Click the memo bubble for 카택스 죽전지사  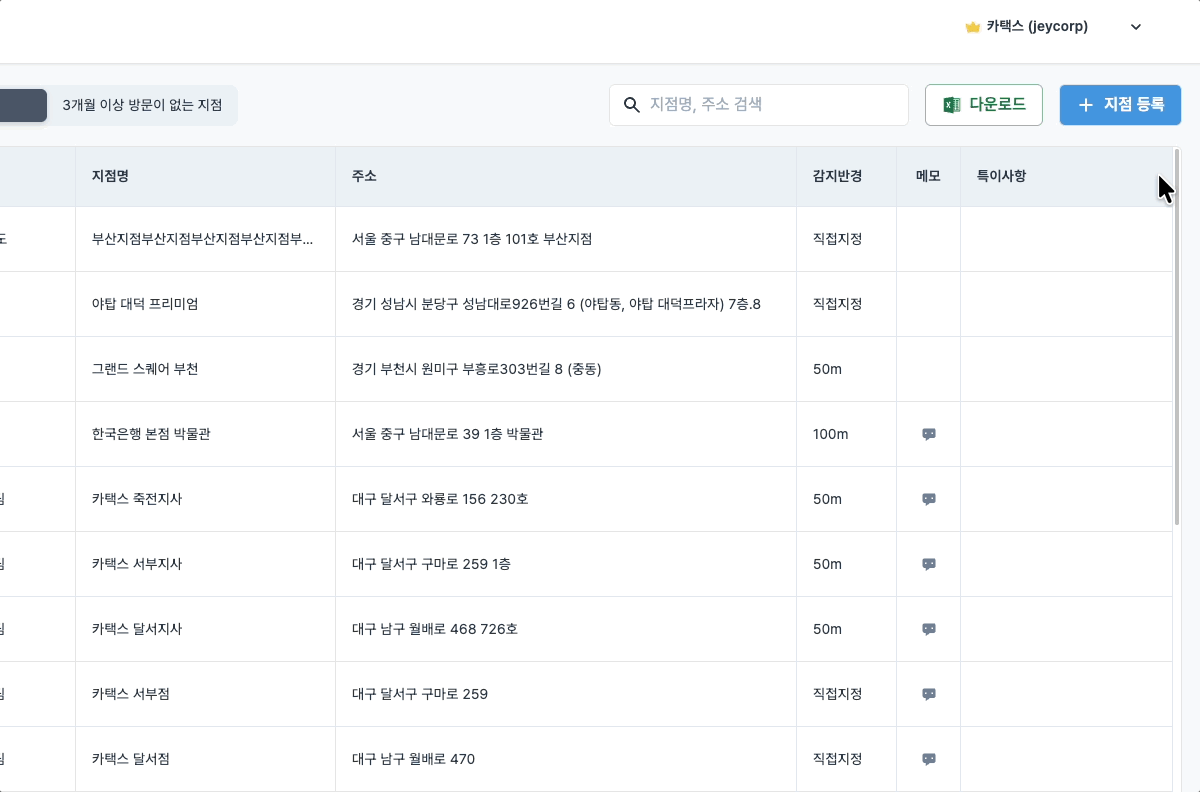tap(928, 499)
